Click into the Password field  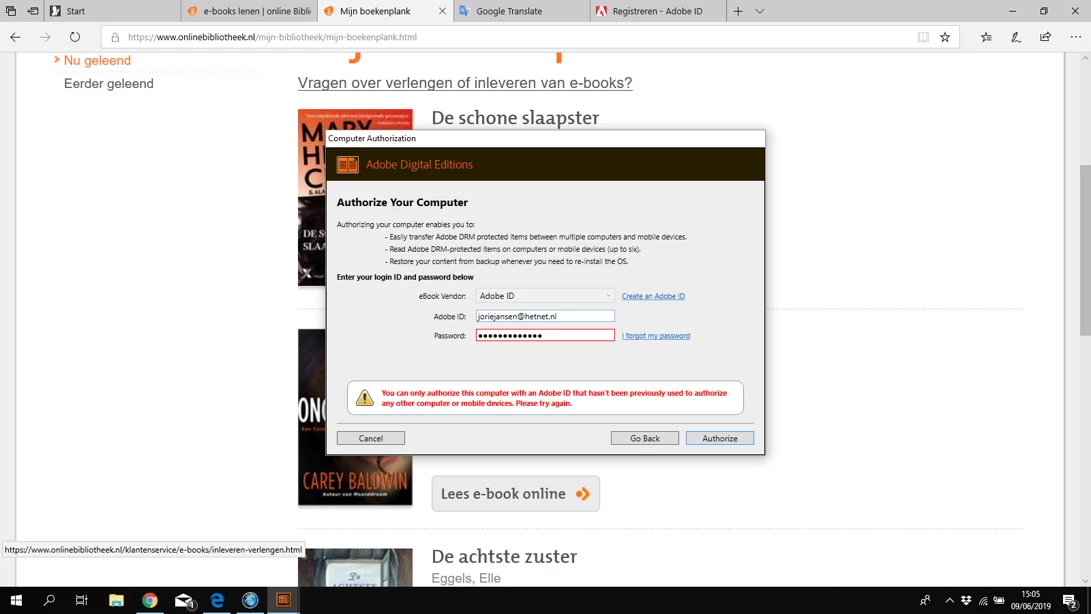pos(545,336)
